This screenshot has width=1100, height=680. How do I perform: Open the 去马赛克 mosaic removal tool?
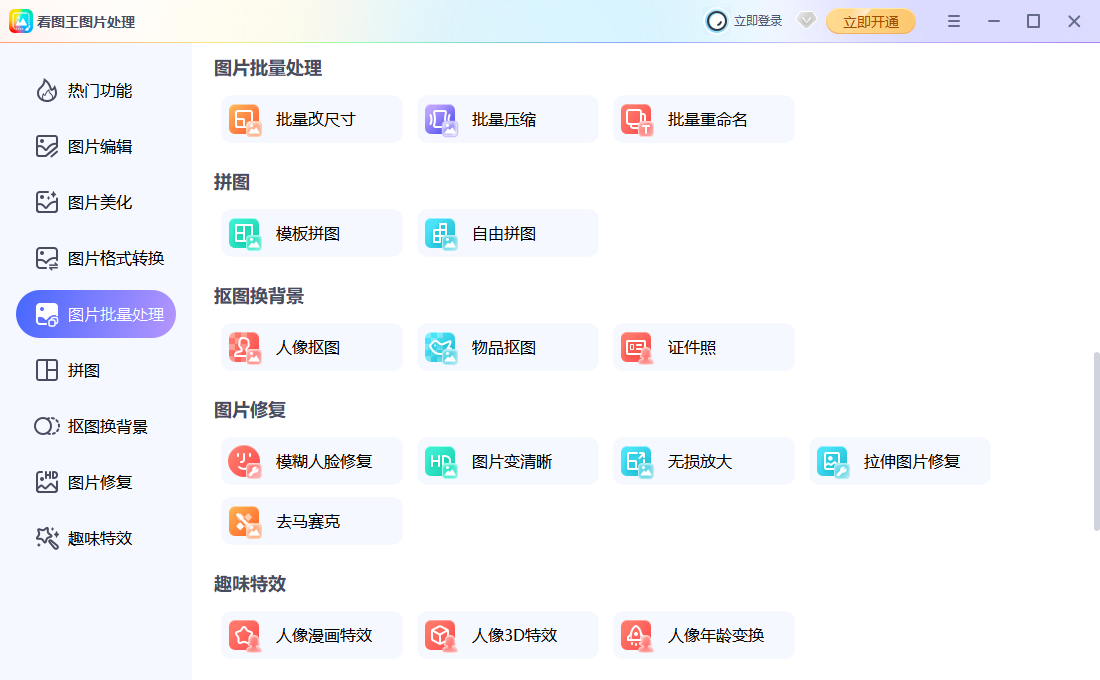tap(311, 520)
